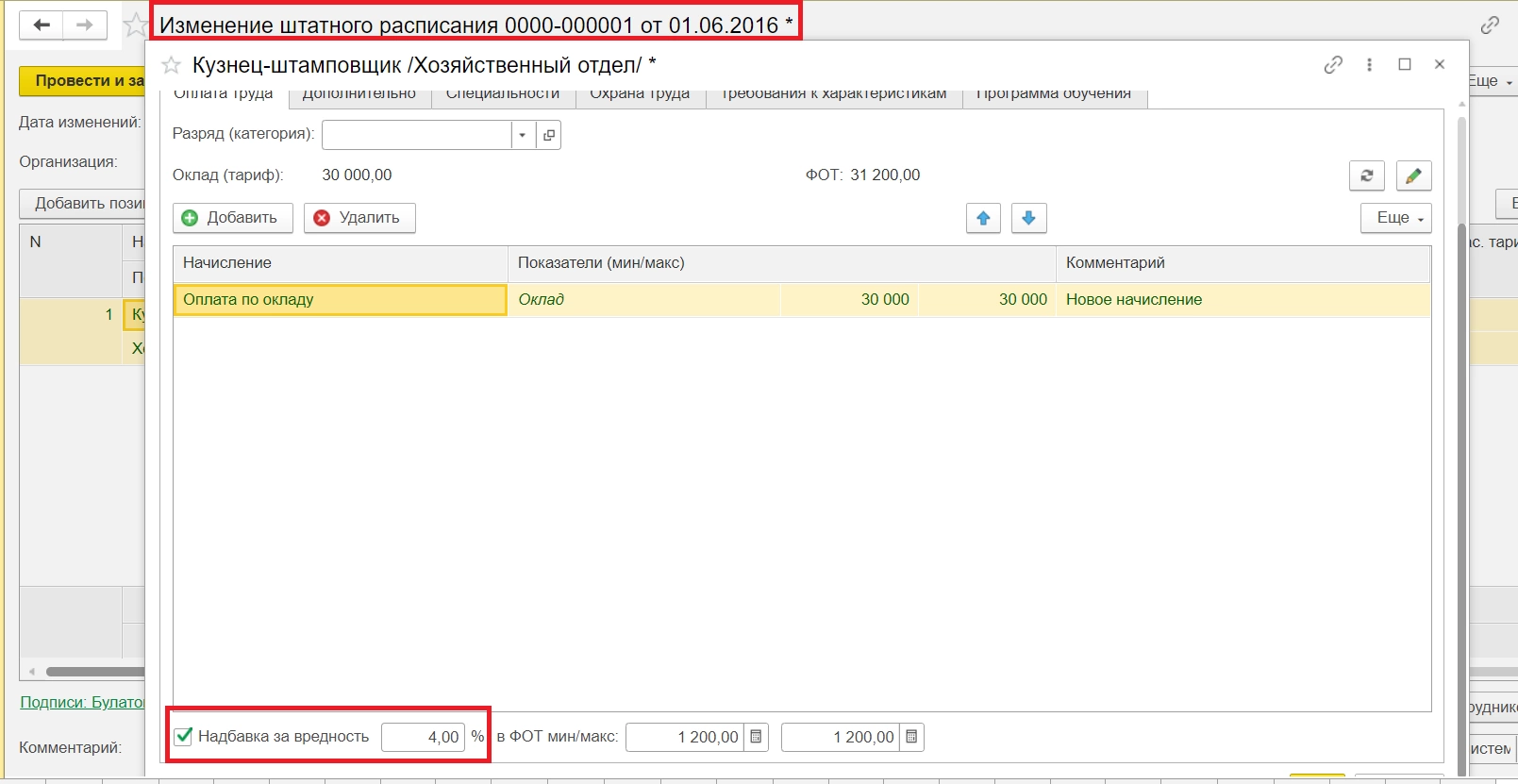Open the Разряд (категория) item with the open button

point(549,135)
